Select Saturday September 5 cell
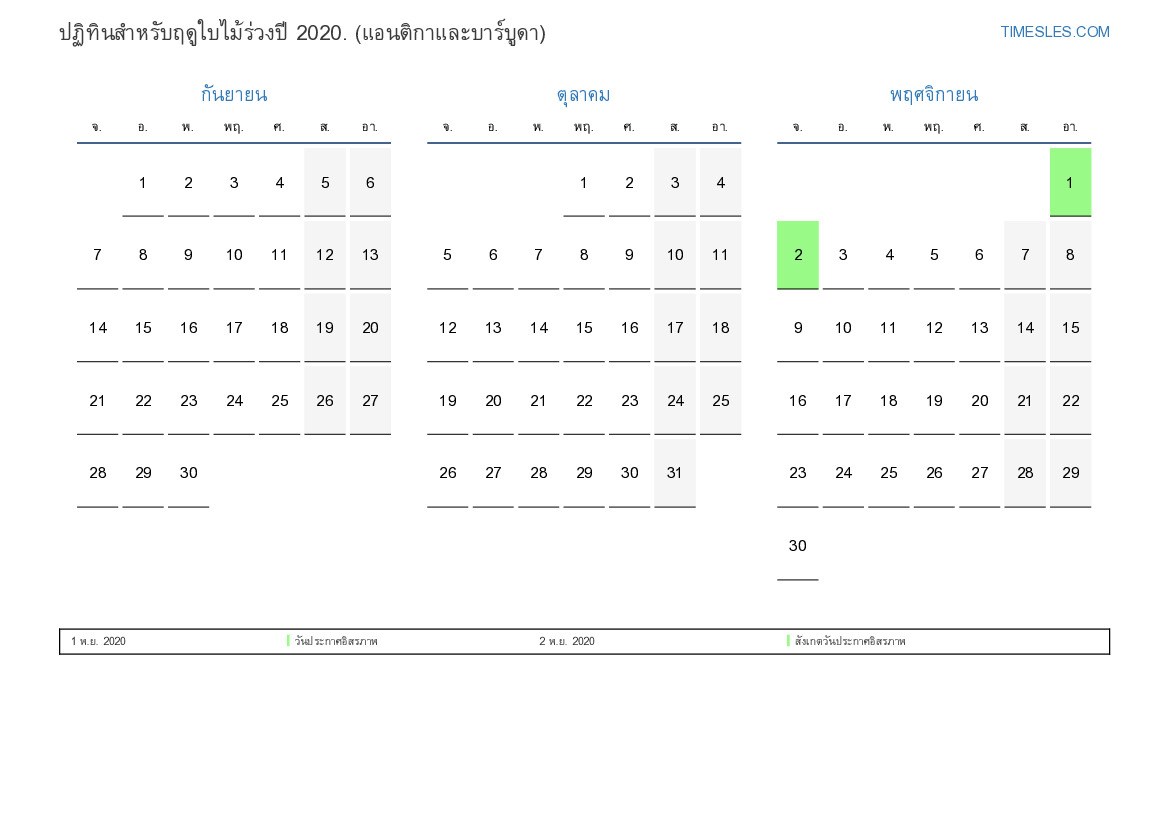 (x=325, y=182)
